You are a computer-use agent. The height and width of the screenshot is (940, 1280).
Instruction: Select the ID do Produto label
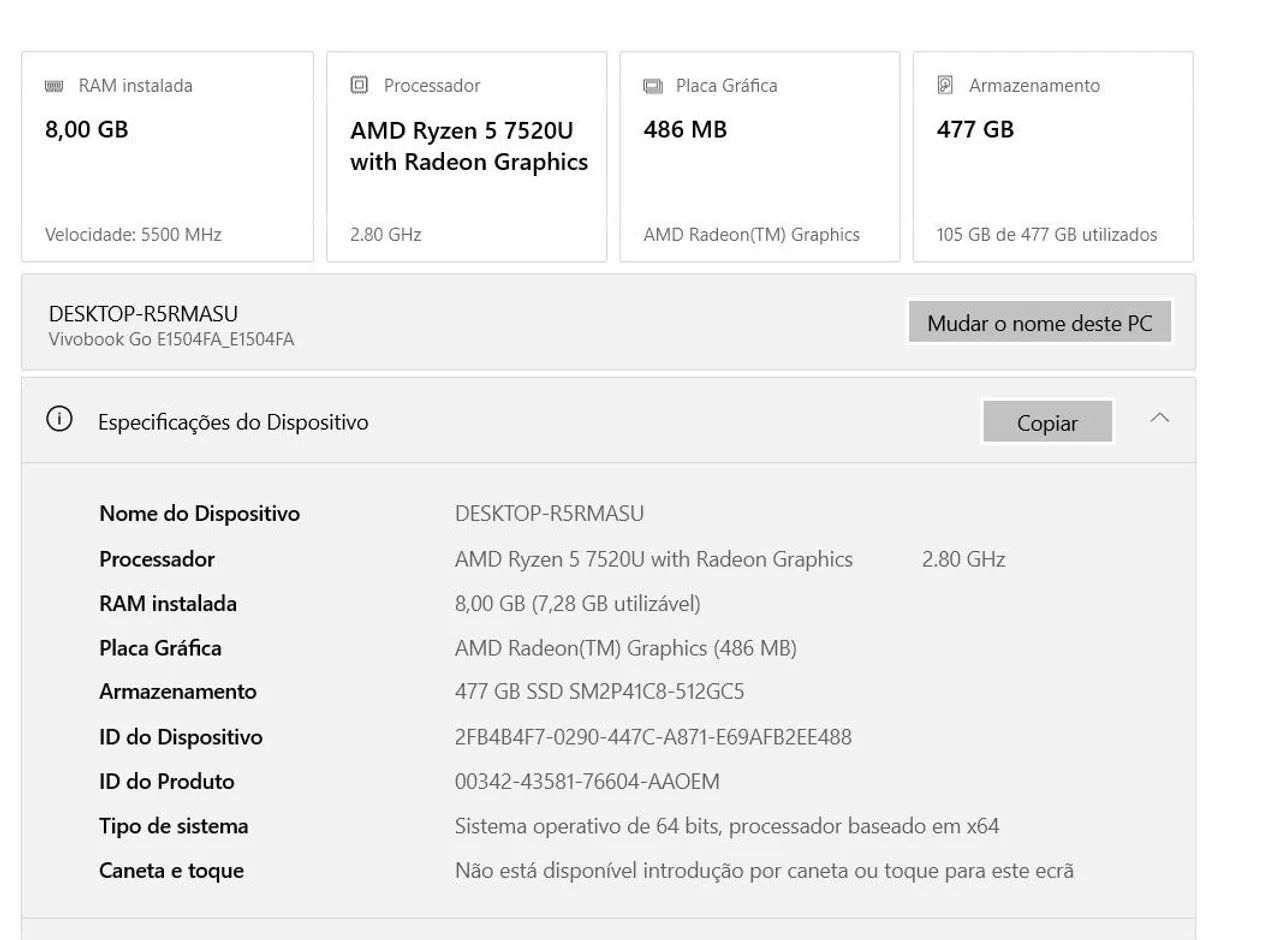[x=166, y=782]
